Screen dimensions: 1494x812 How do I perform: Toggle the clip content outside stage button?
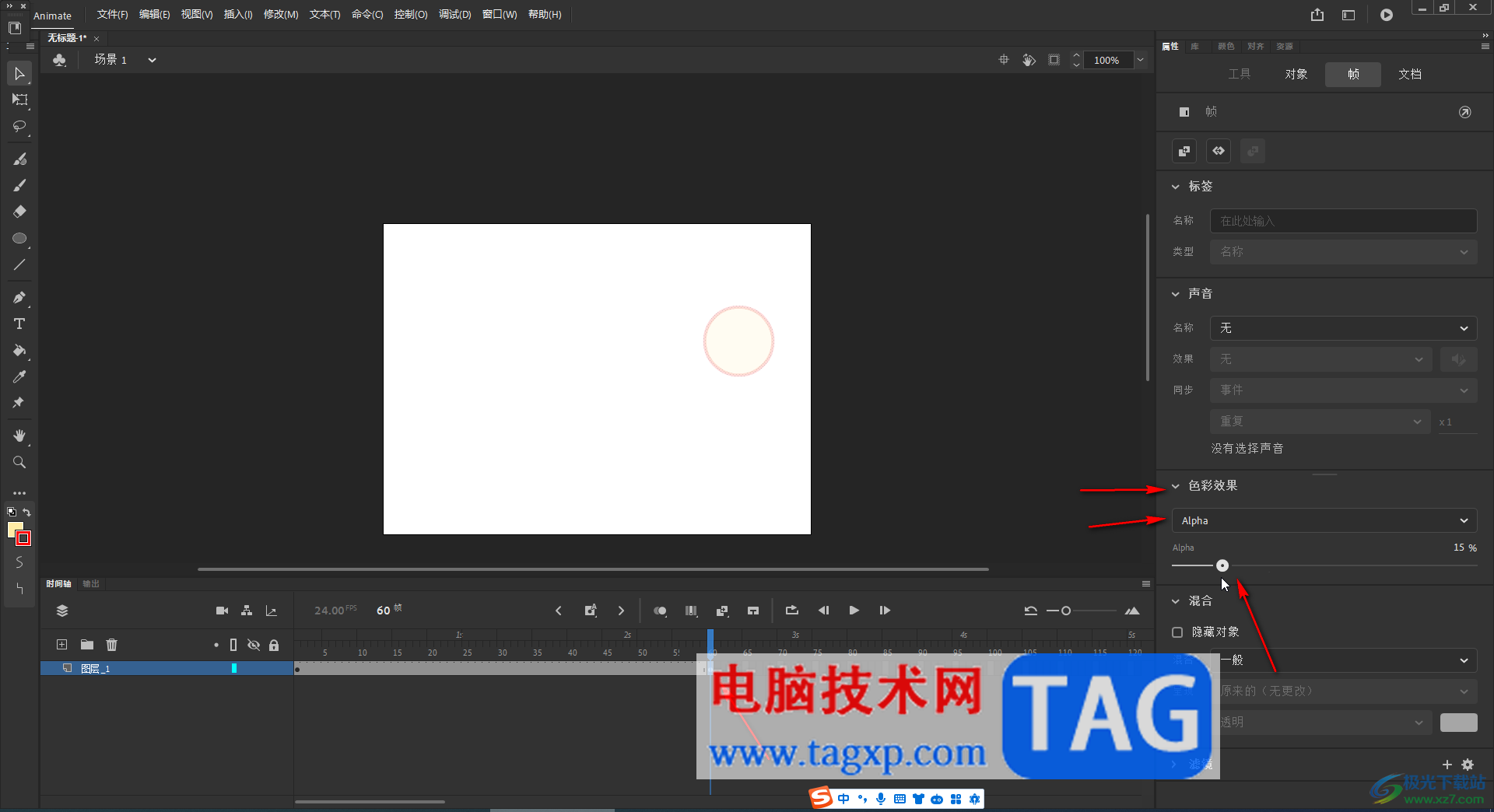pos(1054,60)
